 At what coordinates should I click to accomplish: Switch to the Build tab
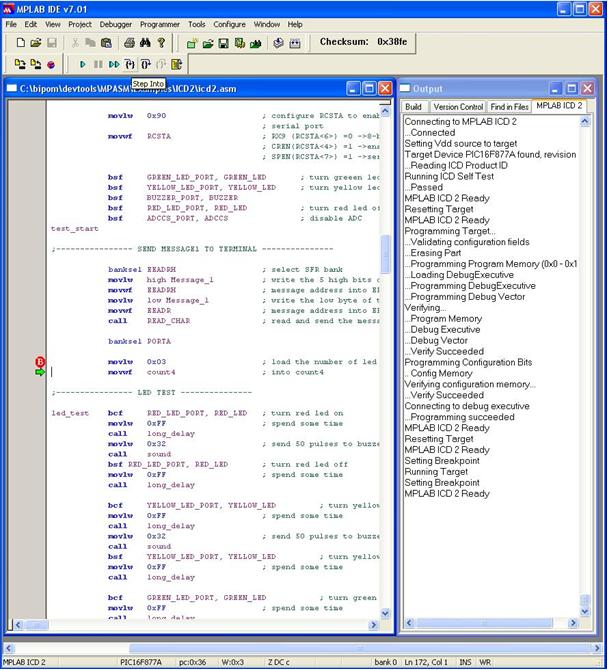(x=413, y=107)
